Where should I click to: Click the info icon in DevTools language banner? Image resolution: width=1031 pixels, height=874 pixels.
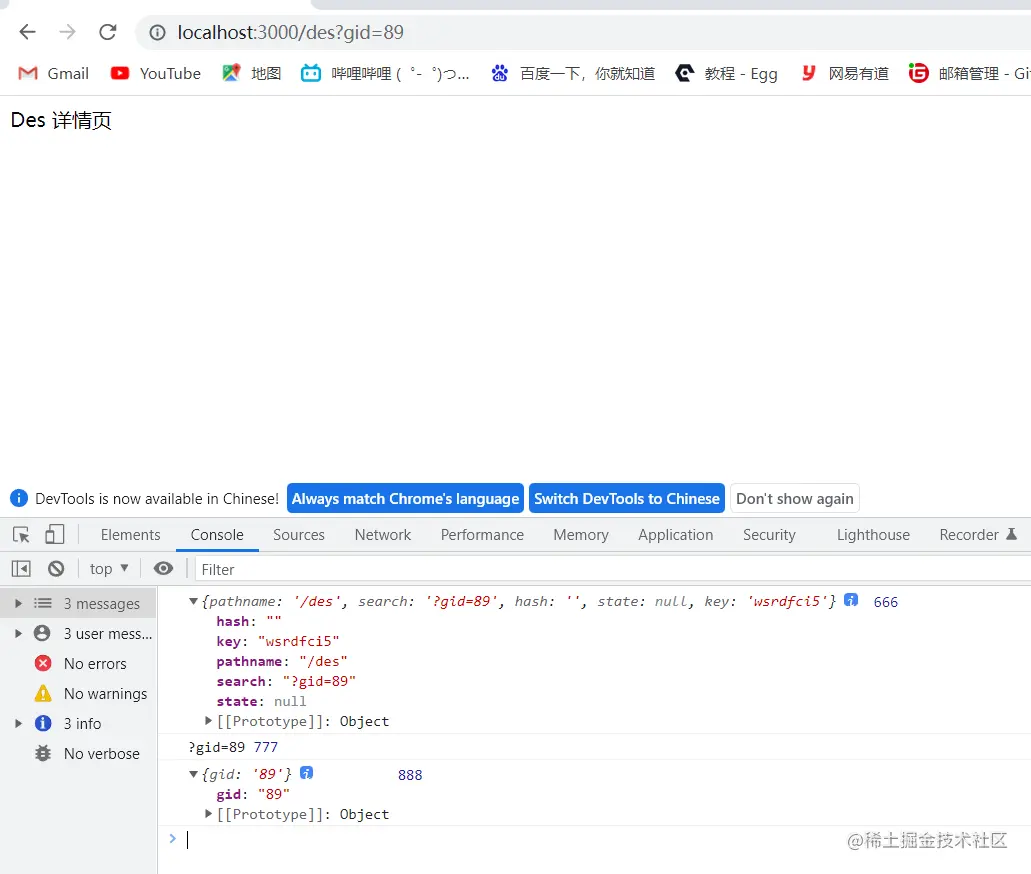point(19,498)
